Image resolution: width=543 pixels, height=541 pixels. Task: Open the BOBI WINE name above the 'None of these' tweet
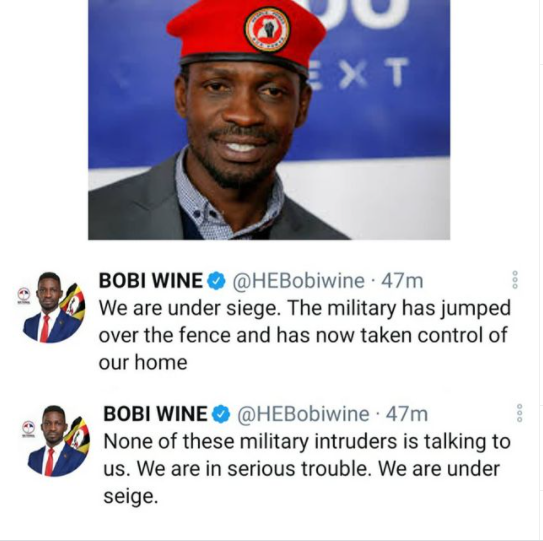click(155, 414)
